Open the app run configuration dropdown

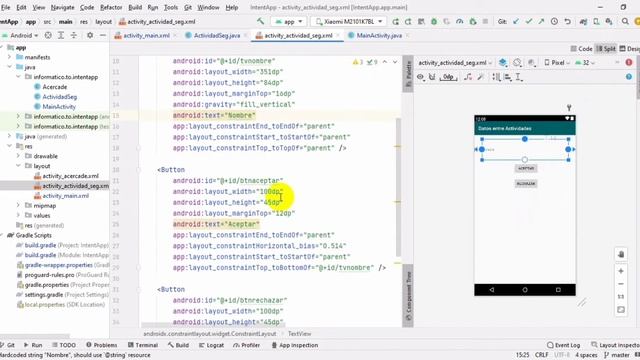[x=289, y=22]
